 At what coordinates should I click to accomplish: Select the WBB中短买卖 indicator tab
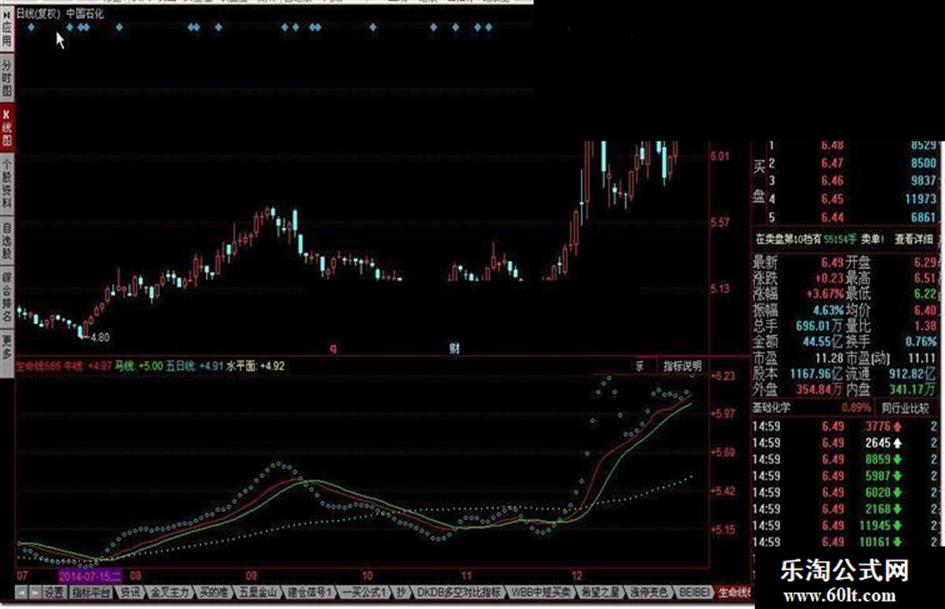(541, 593)
